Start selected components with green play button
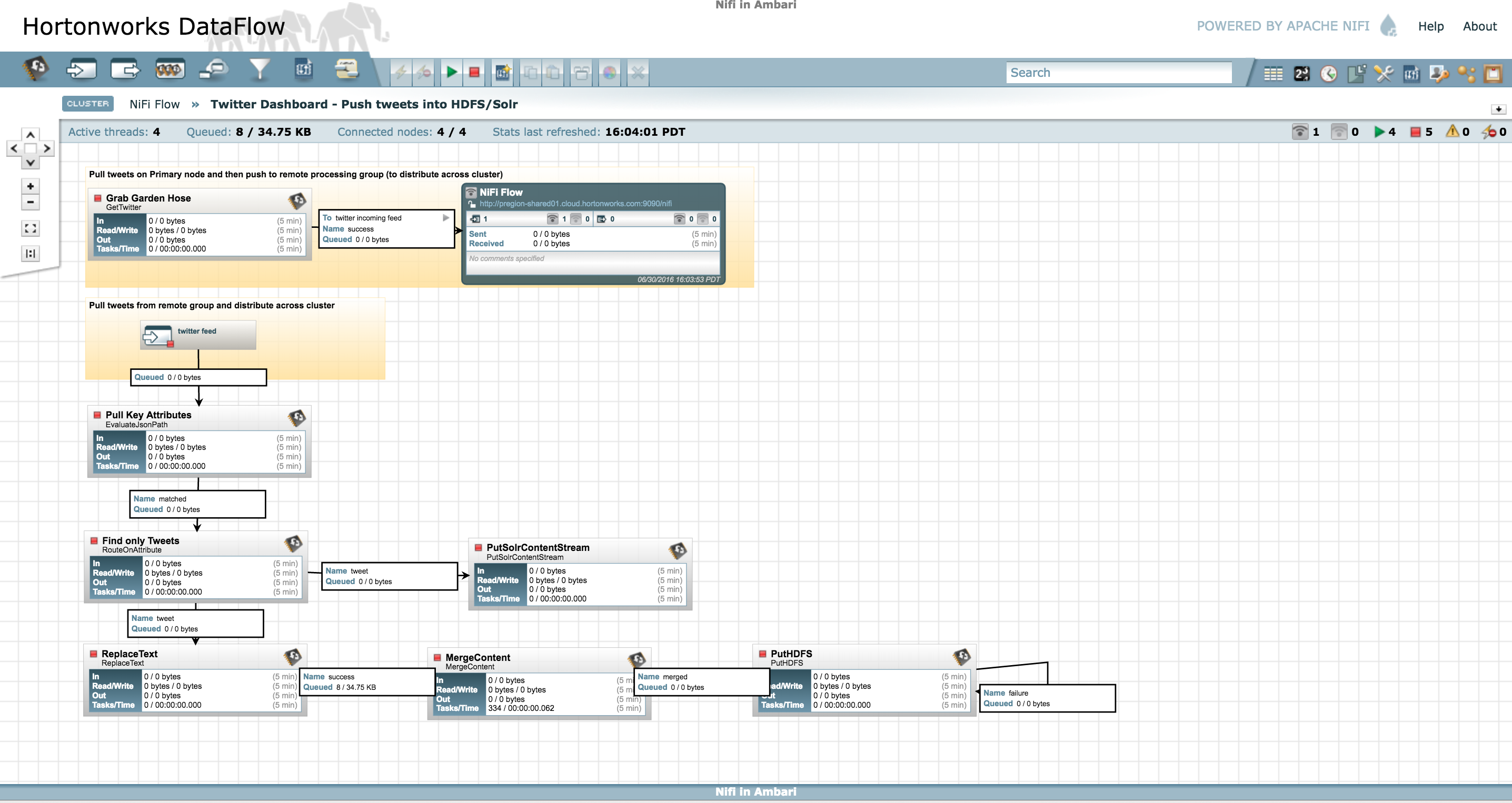The image size is (1512, 803). click(451, 72)
